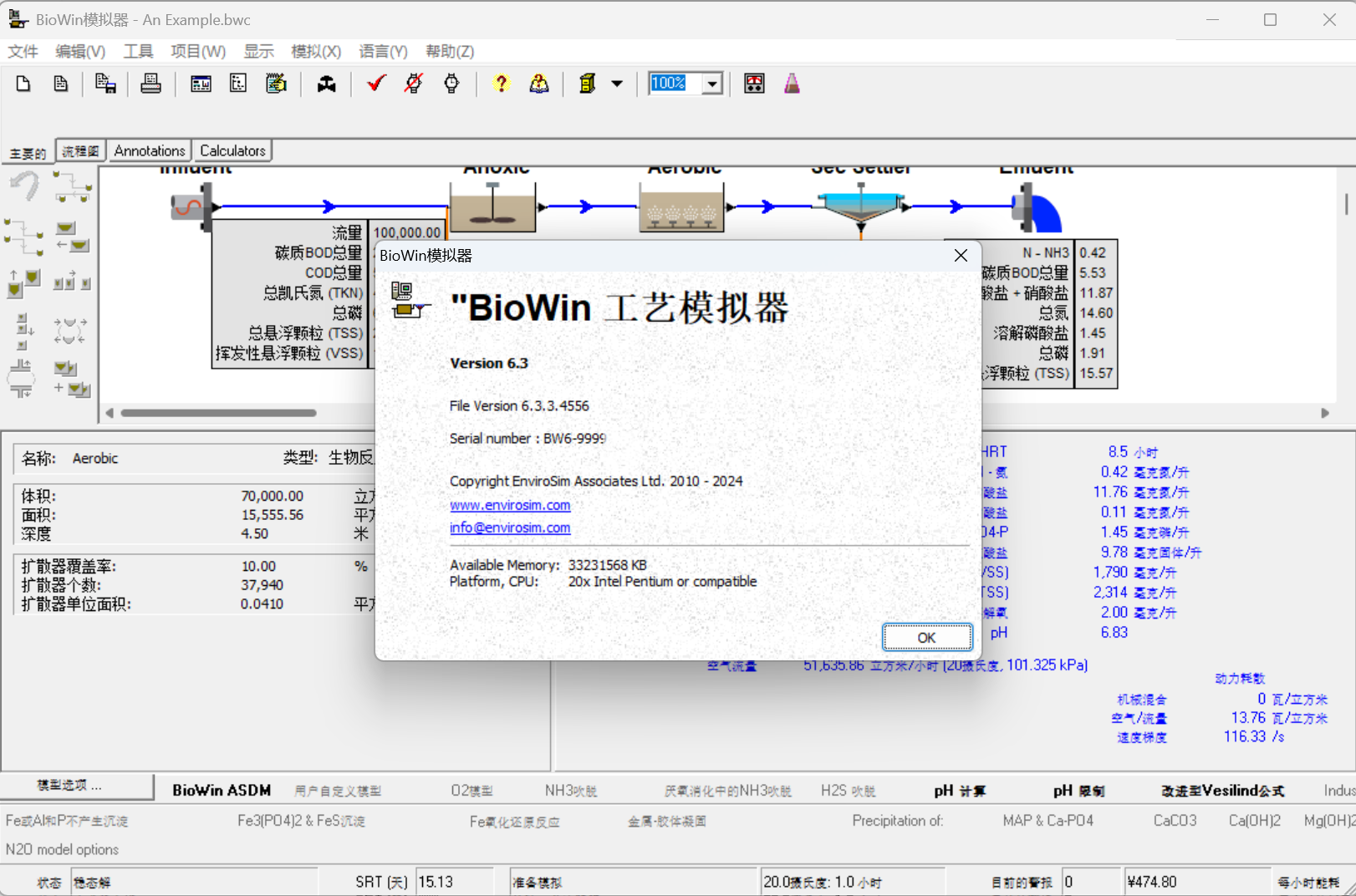The image size is (1356, 896).
Task: Click the 体积 value 70,000.00
Action: 273,496
